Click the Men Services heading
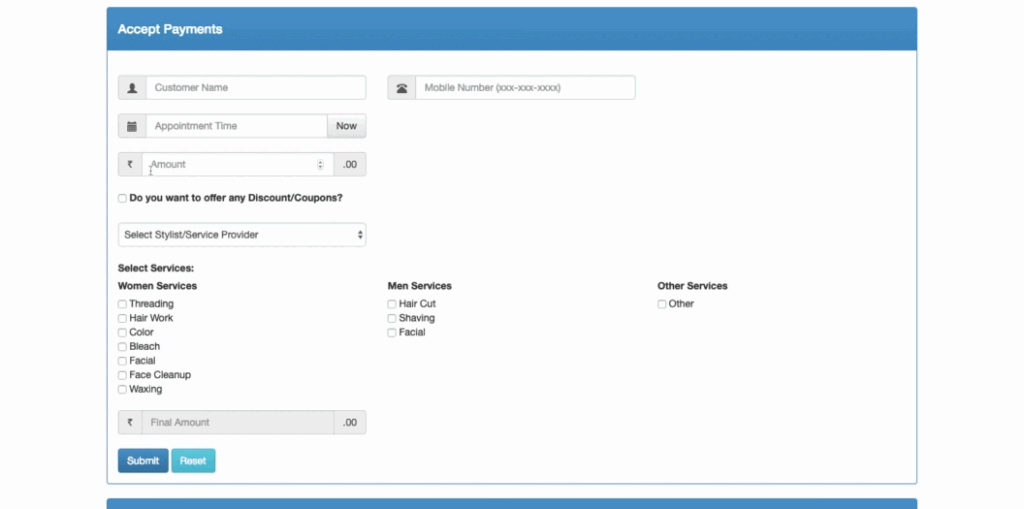This screenshot has width=1024, height=509. (420, 286)
